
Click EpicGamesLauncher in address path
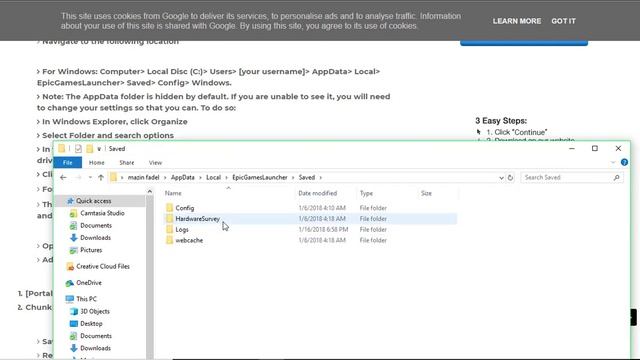point(260,178)
